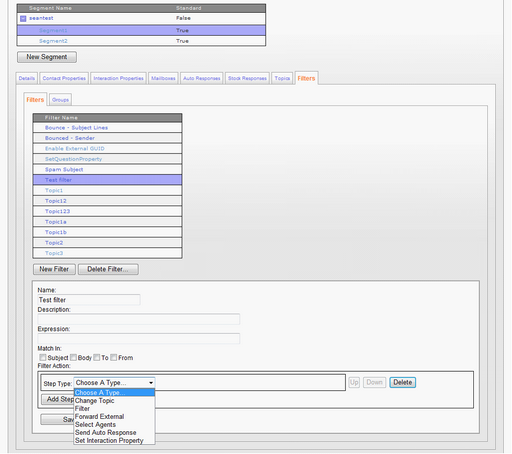512x454 pixels.
Task: Enable the Body match checkbox
Action: coord(73,357)
